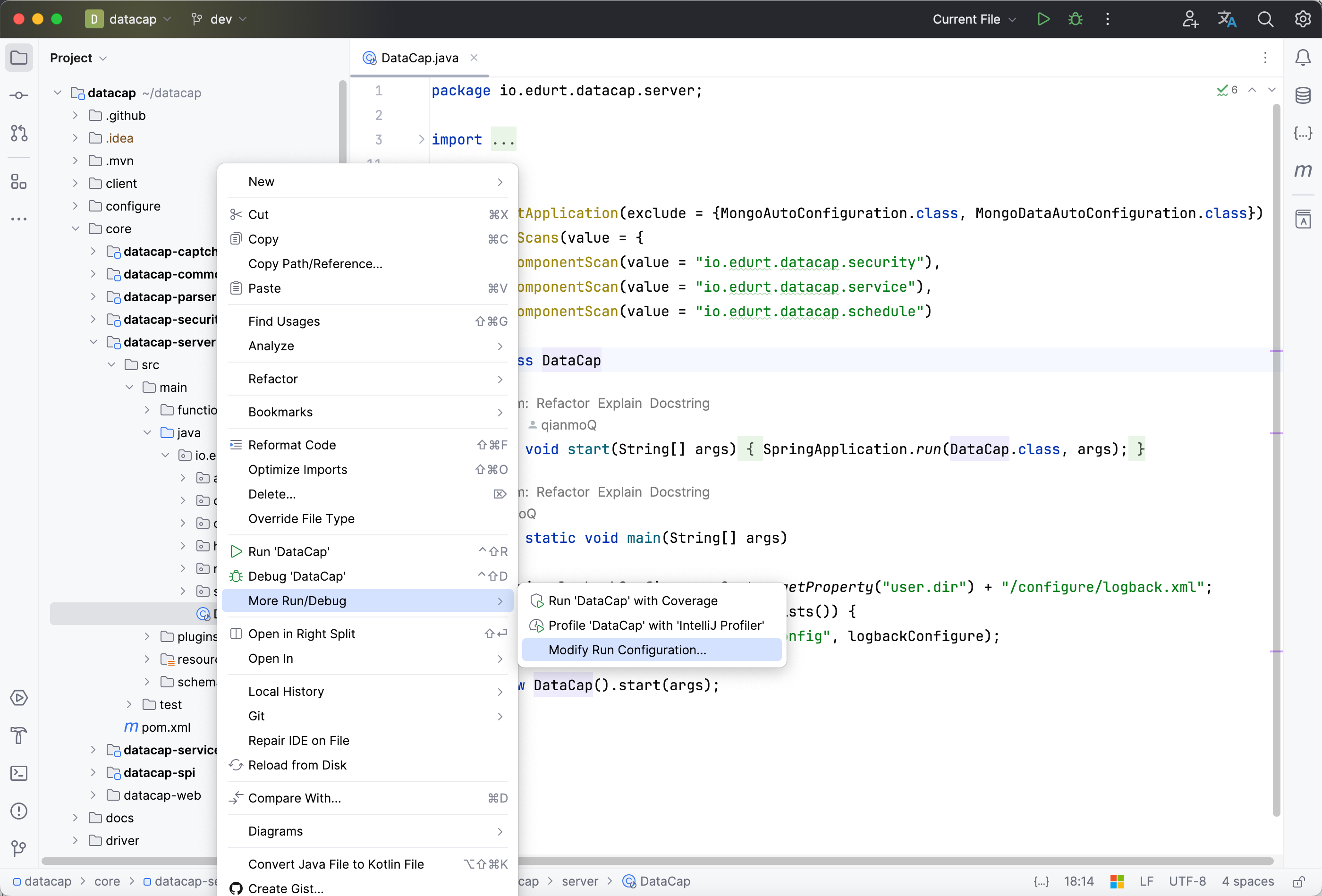Open the datacap project dropdown
Image resolution: width=1322 pixels, height=896 pixels.
[128, 19]
